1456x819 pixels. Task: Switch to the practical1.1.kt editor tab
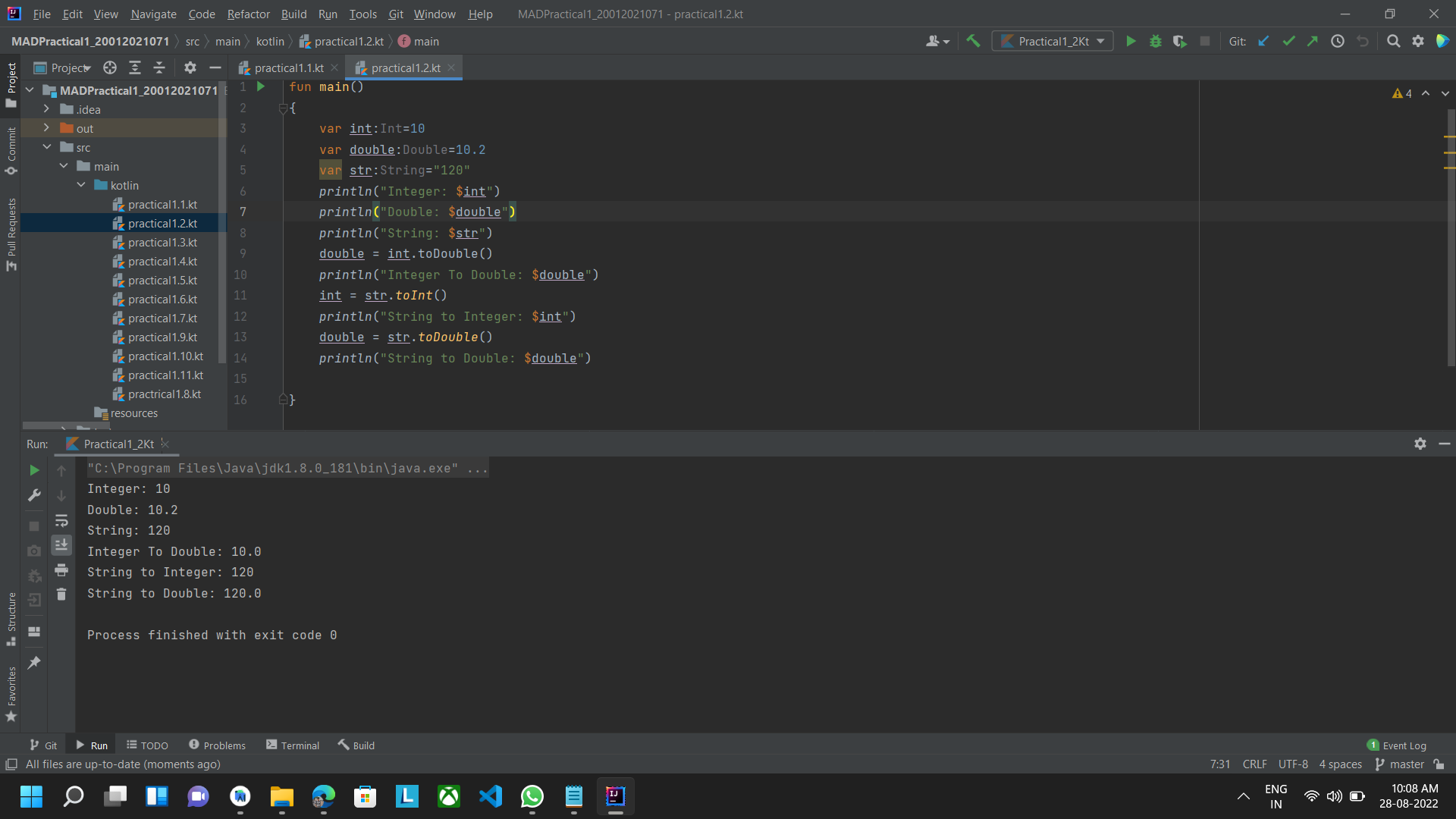tap(287, 67)
